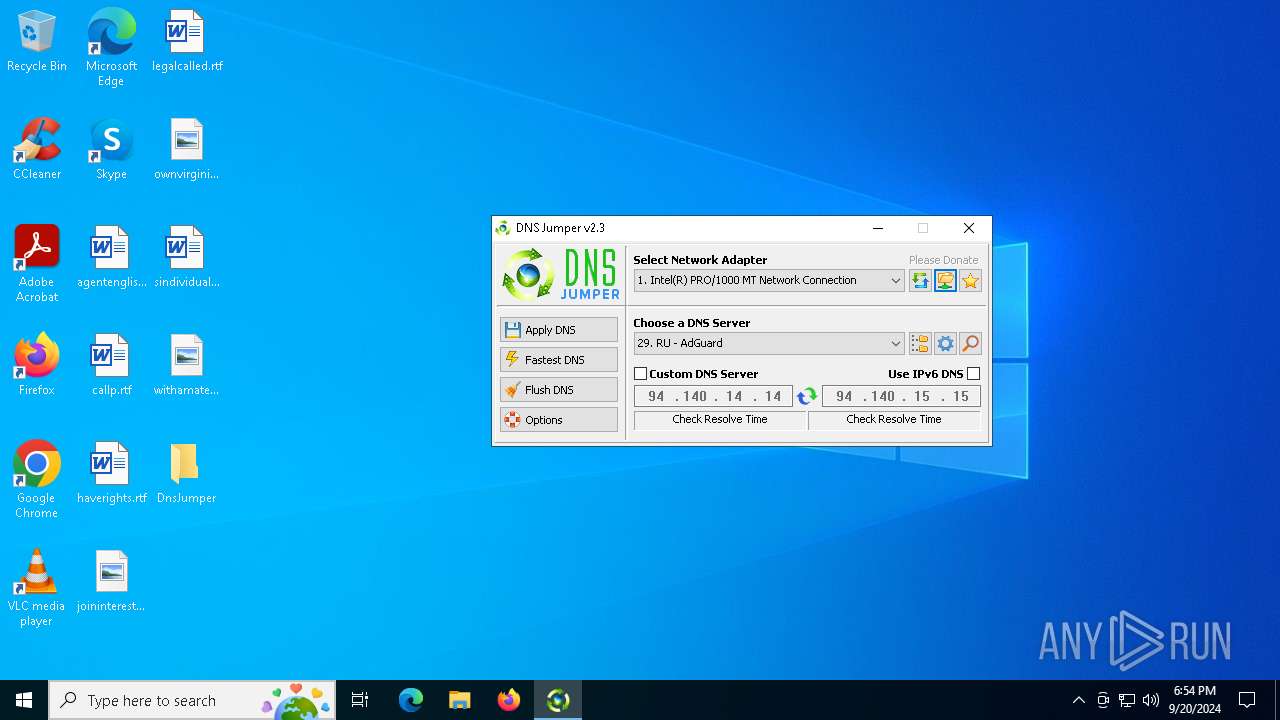Click the volume speaker tray icon
1280x720 pixels.
click(x=1151, y=700)
